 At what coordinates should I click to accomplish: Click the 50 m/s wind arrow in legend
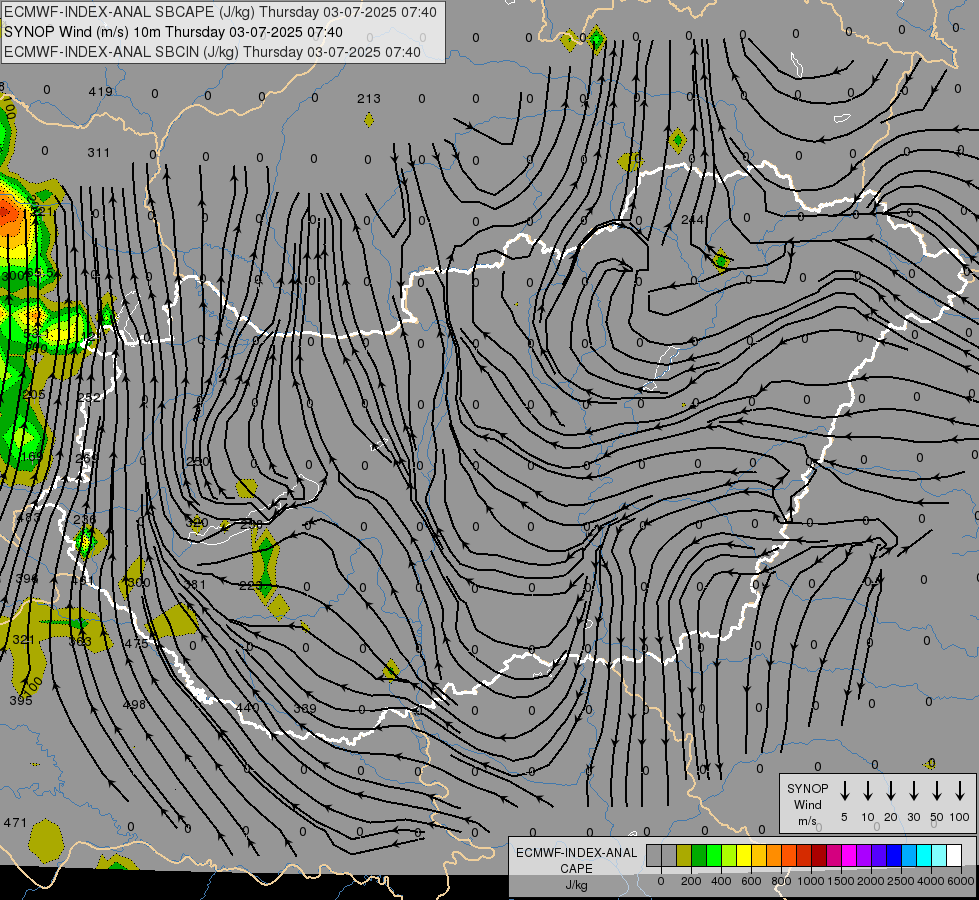pyautogui.click(x=937, y=790)
